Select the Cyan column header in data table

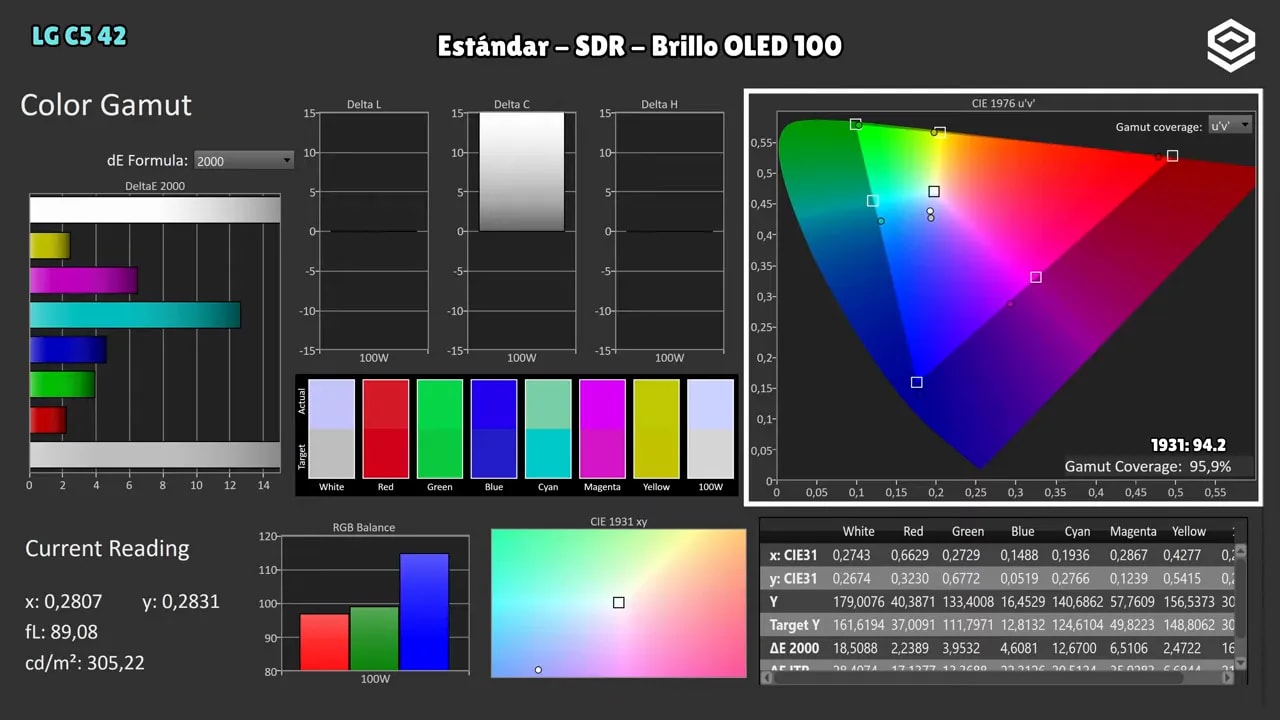(x=1077, y=531)
